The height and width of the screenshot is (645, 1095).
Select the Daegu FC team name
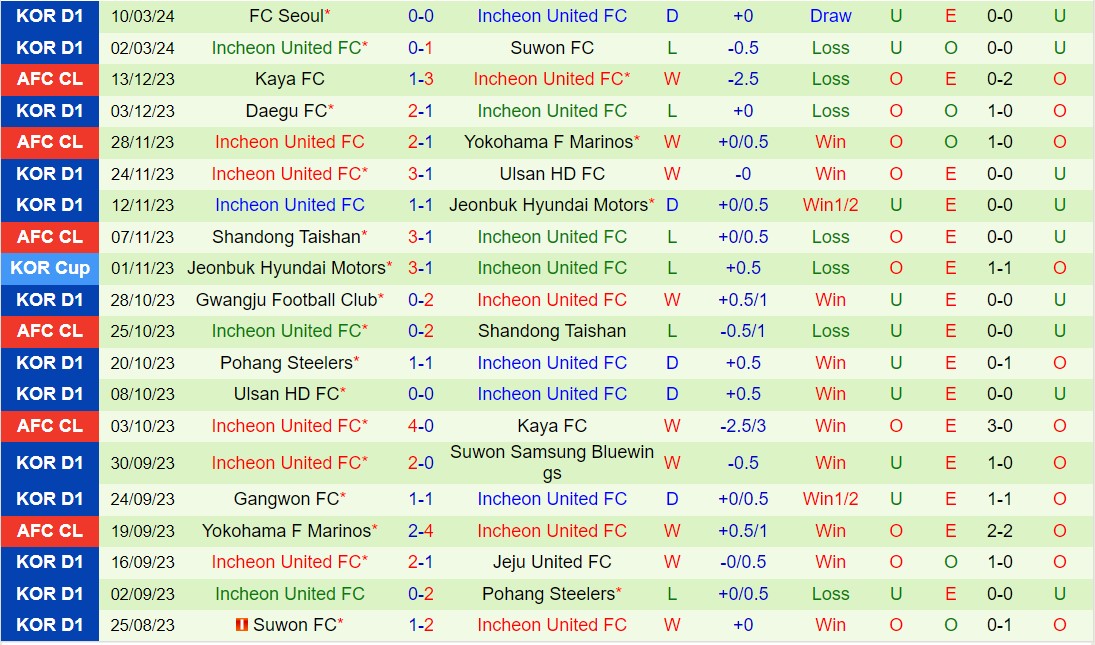[286, 111]
